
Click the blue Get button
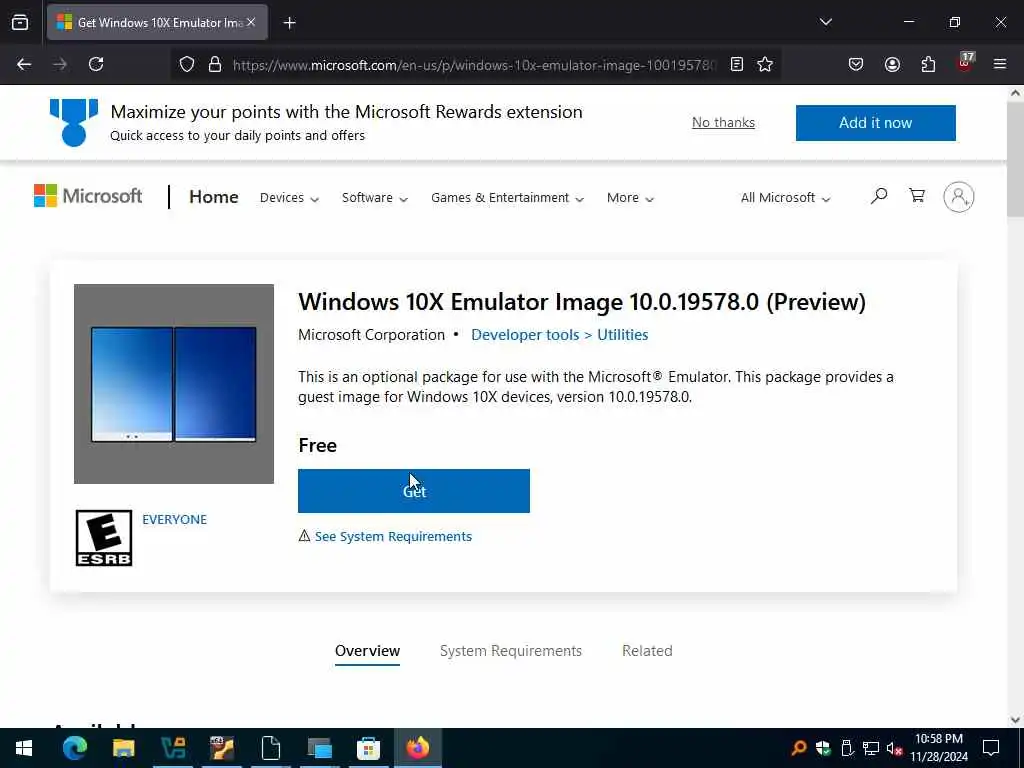(x=413, y=490)
